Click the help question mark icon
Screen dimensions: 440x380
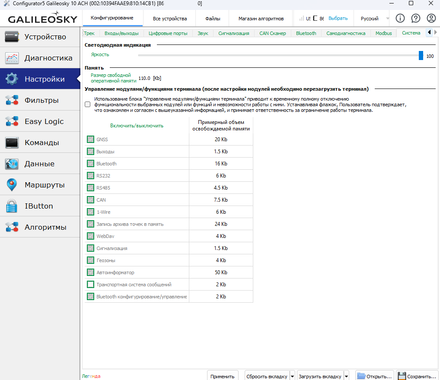click(x=415, y=18)
